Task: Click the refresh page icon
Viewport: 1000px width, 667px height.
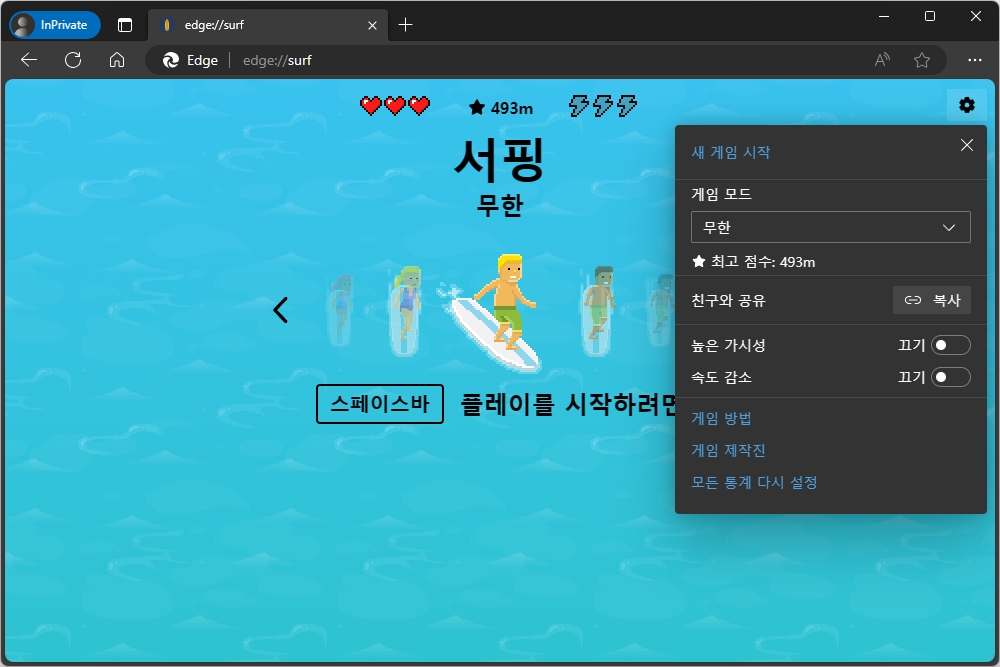Action: (73, 61)
